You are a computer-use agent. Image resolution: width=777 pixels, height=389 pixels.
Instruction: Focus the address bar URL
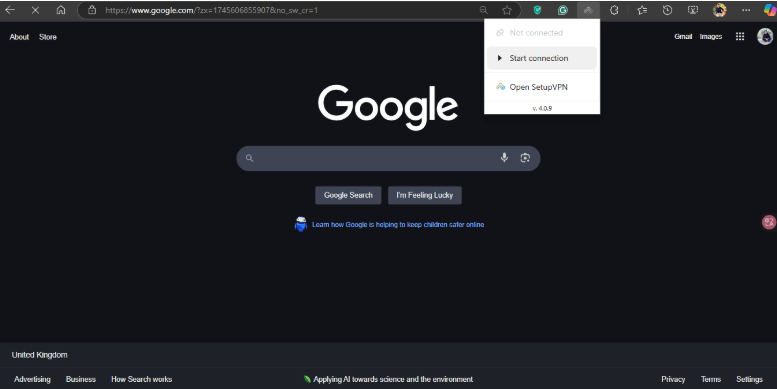[x=212, y=10]
